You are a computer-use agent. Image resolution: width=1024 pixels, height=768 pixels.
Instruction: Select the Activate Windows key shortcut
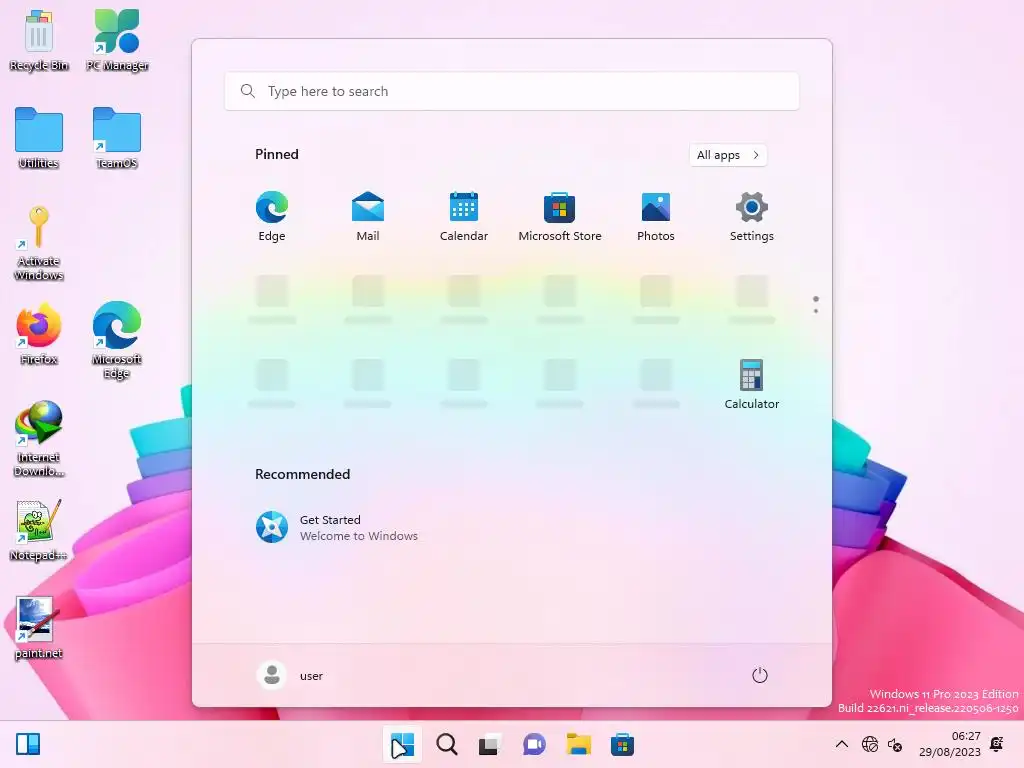click(39, 243)
